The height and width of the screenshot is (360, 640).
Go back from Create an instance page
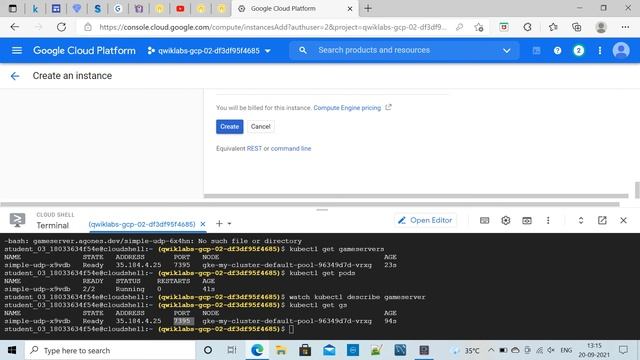(15, 76)
